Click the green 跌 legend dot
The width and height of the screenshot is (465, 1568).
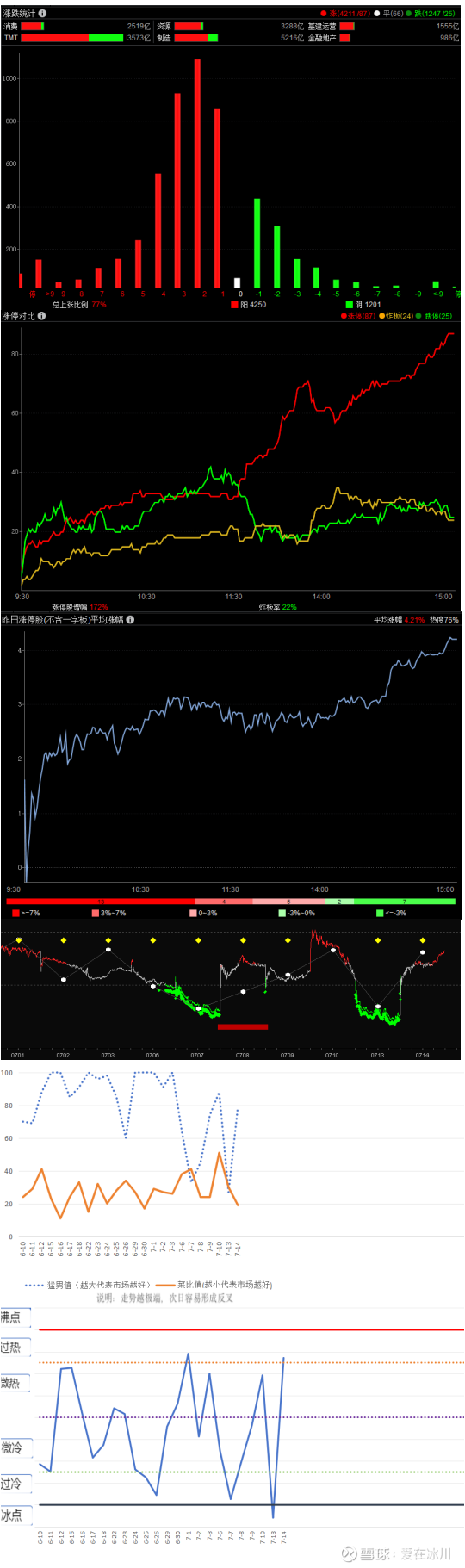coord(409,14)
